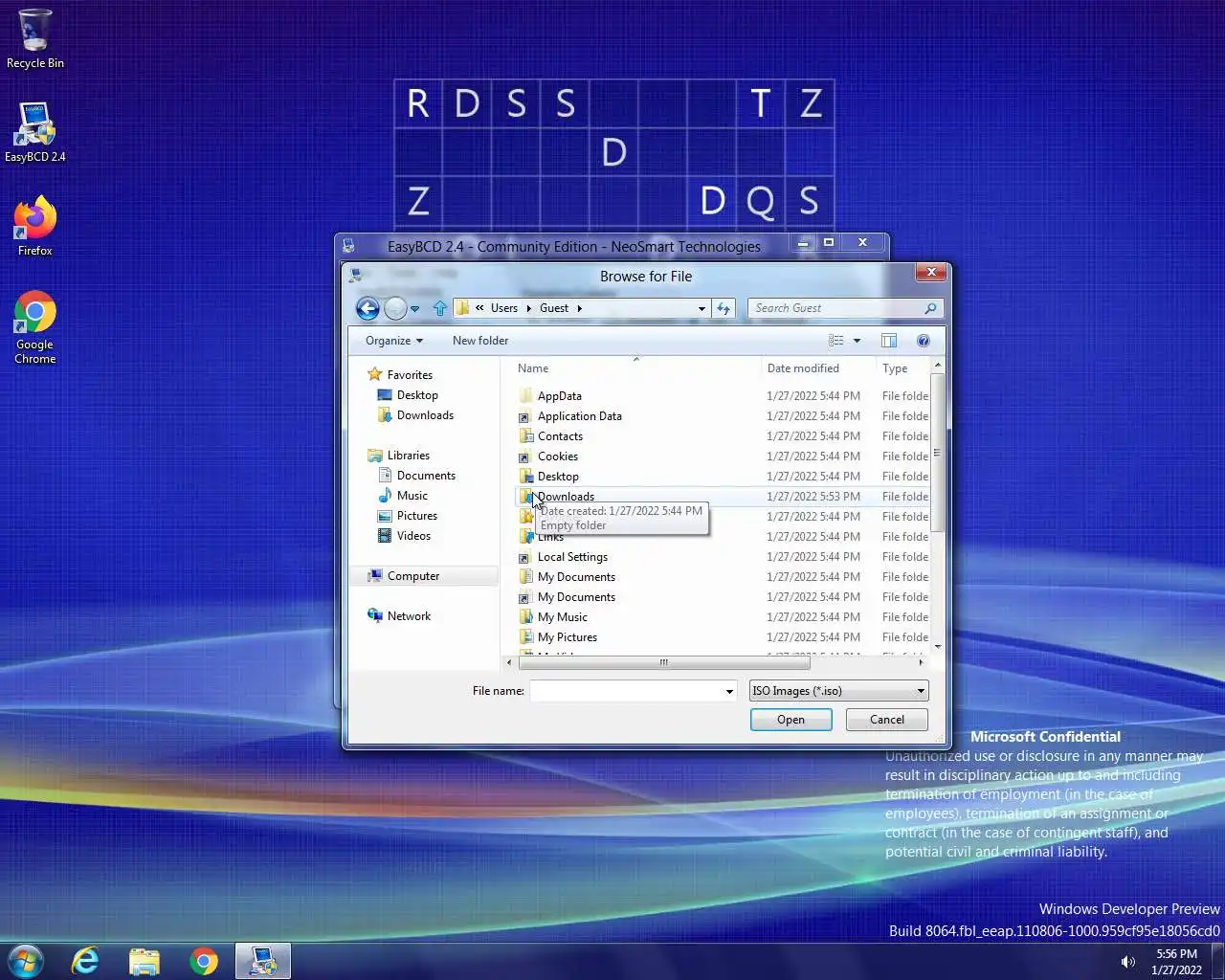Viewport: 1225px width, 980px height.
Task: Click Guest in the breadcrumb path
Action: 554,308
